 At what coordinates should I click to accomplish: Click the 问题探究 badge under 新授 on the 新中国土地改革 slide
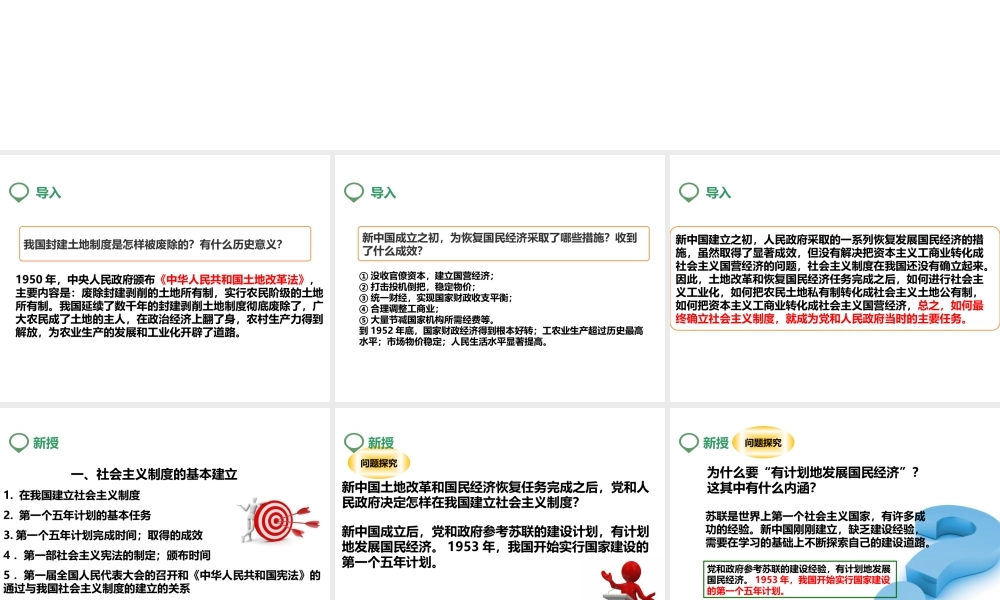click(379, 464)
